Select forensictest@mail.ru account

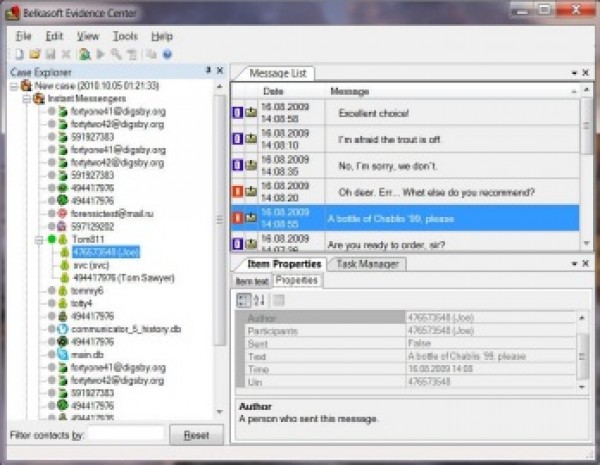112,214
